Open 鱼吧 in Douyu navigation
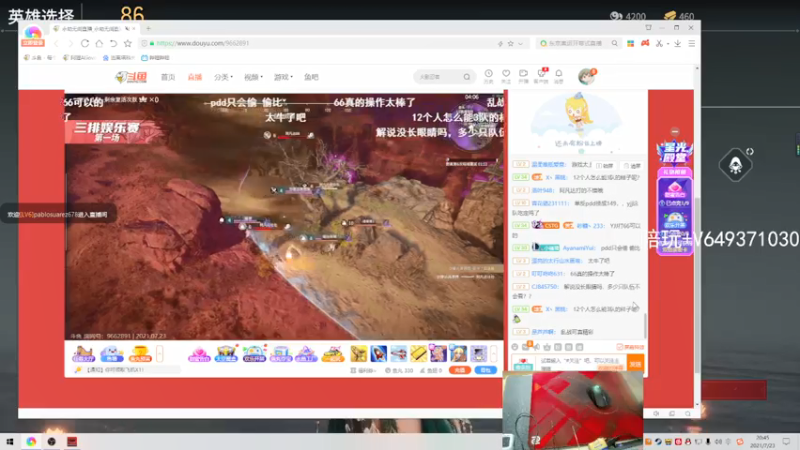The width and height of the screenshot is (800, 450). (311, 77)
